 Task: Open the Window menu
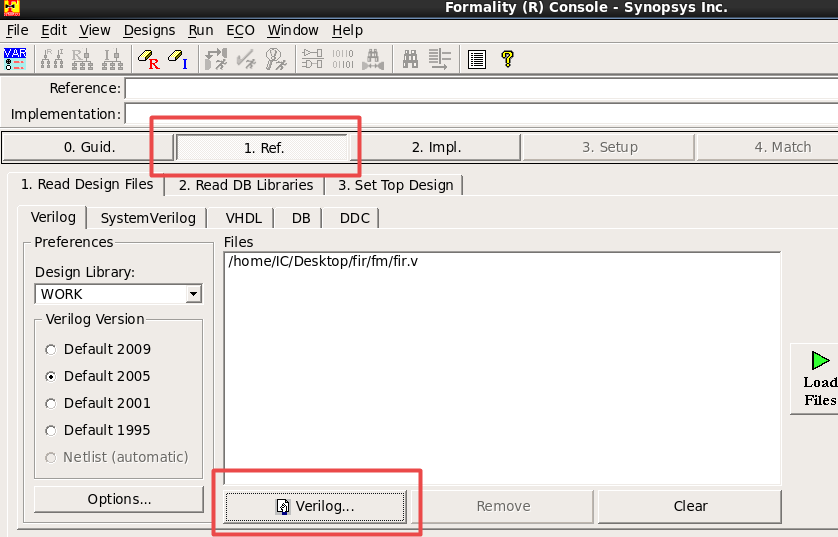pyautogui.click(x=293, y=30)
